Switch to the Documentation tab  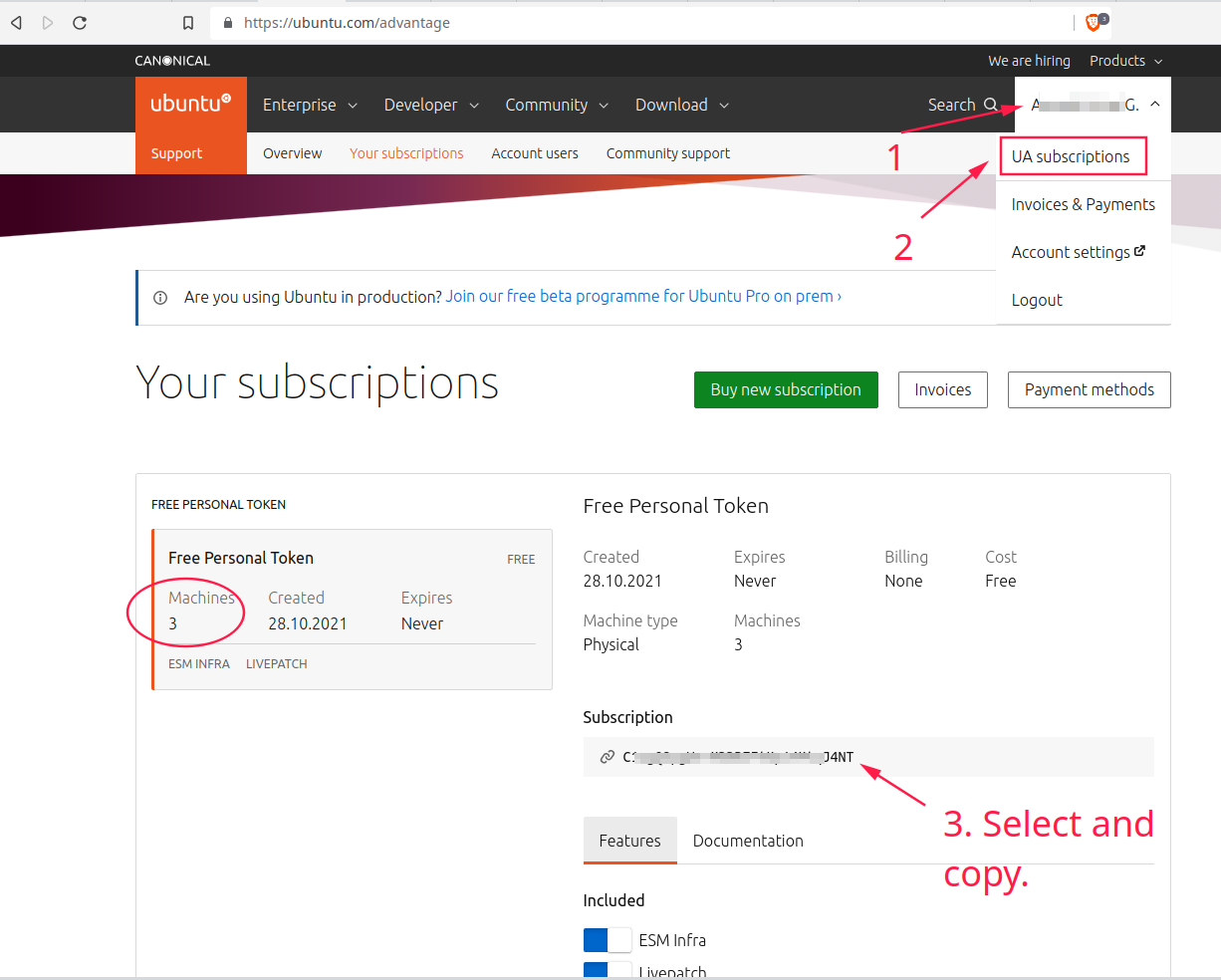[x=748, y=841]
